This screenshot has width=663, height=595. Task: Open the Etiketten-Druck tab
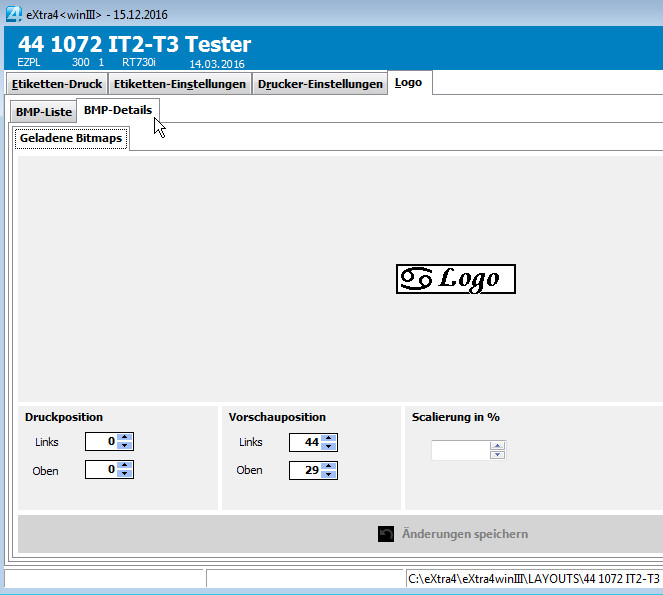coord(56,84)
